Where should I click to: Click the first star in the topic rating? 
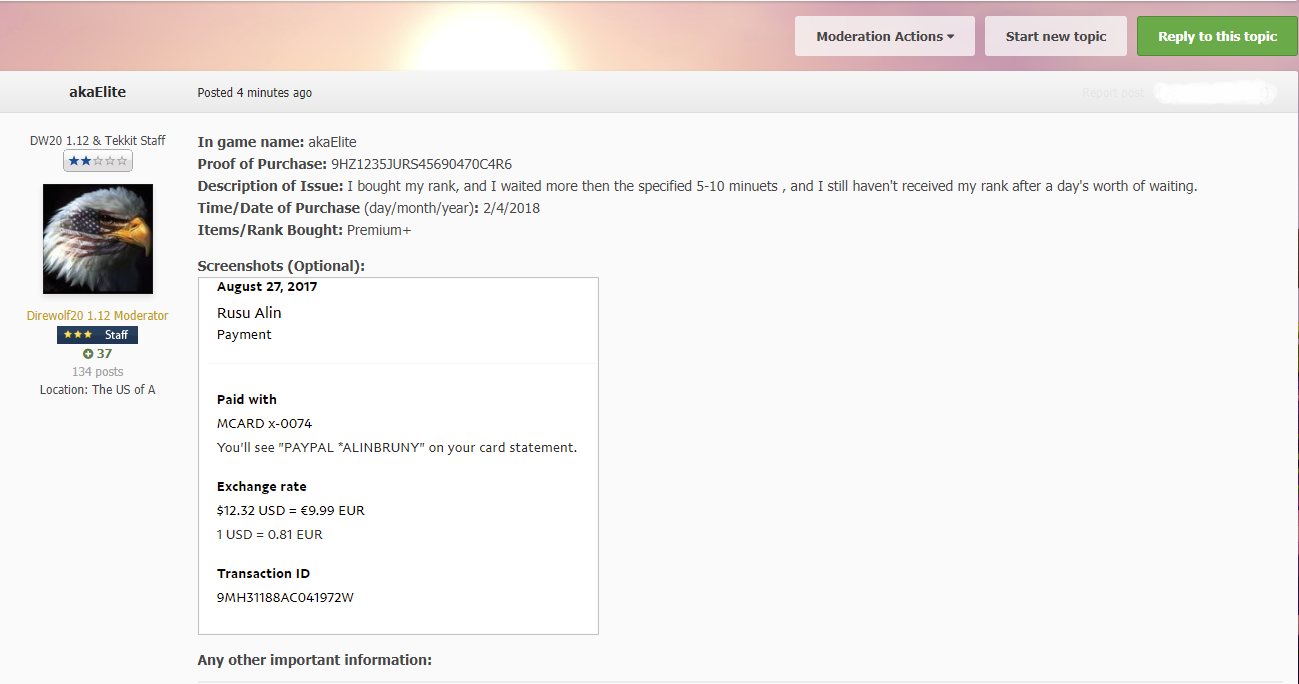(x=74, y=161)
